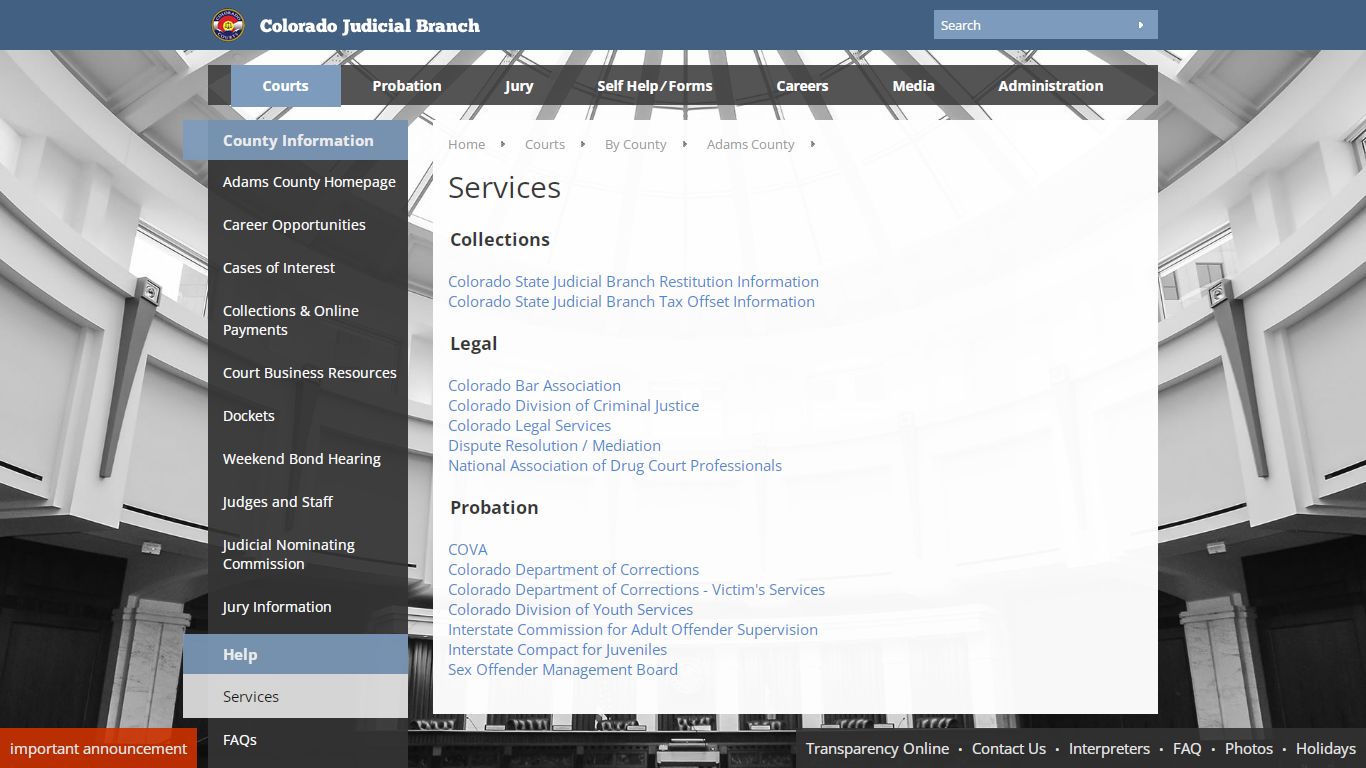
Task: Open Dispute Resolution / Mediation link
Action: pos(554,446)
